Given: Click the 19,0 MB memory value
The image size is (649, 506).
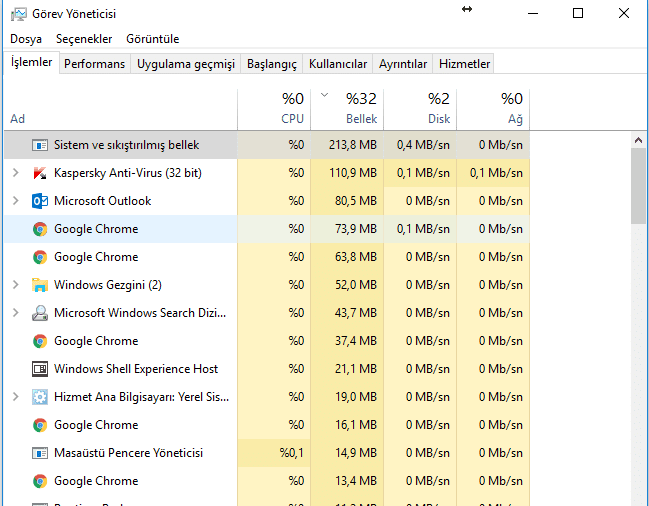Looking at the screenshot, I should [356, 397].
